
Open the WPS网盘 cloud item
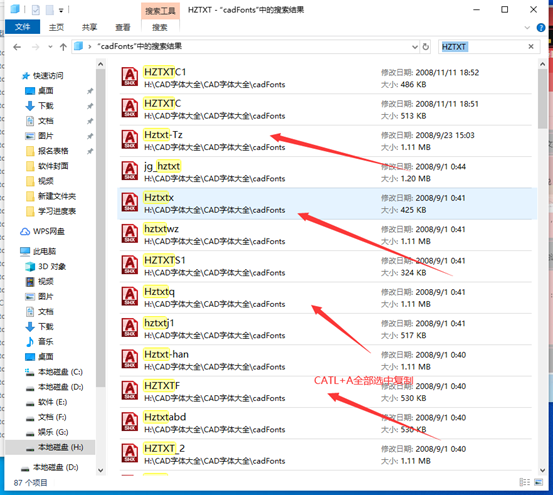click(42, 231)
